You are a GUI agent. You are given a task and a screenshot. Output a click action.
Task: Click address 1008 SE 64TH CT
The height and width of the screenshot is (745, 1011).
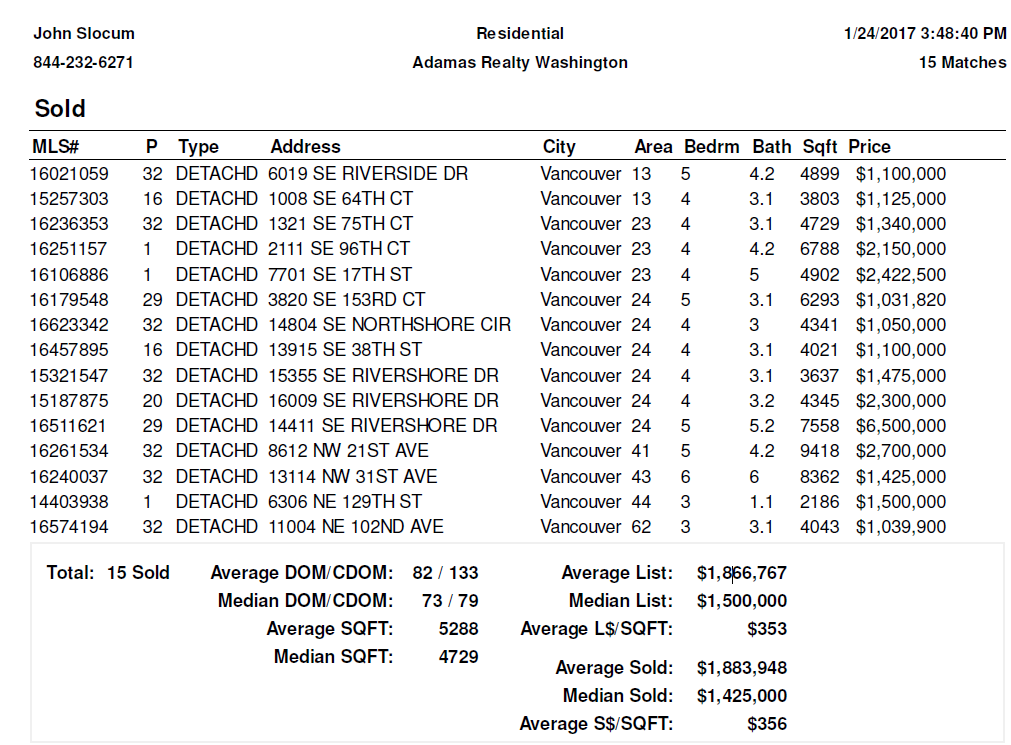340,199
